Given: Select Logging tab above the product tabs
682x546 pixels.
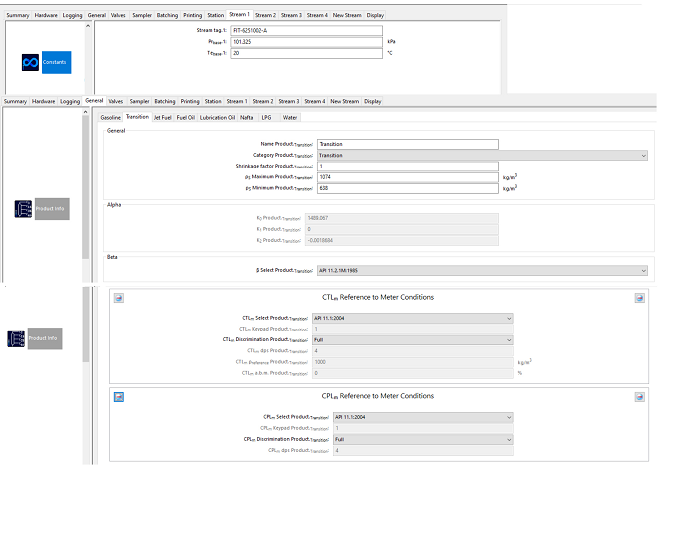Looking at the screenshot, I should [70, 101].
